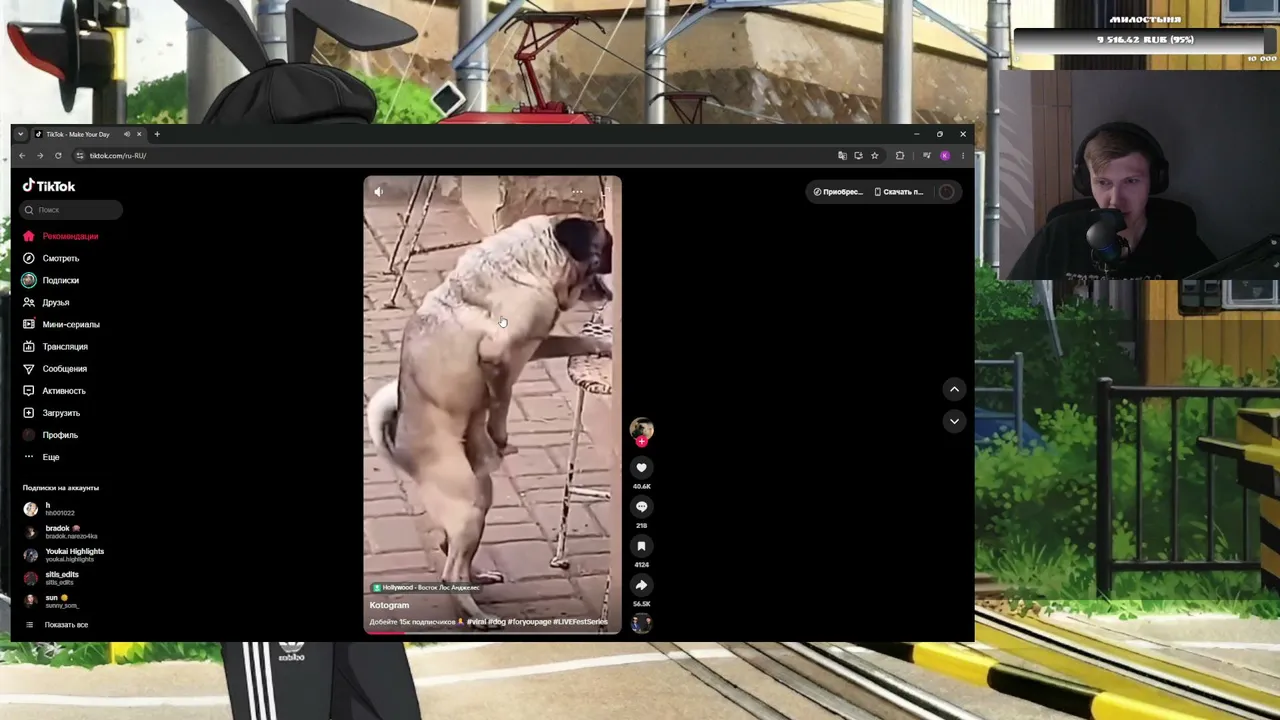Click the Скачать п... download app button

point(899,192)
